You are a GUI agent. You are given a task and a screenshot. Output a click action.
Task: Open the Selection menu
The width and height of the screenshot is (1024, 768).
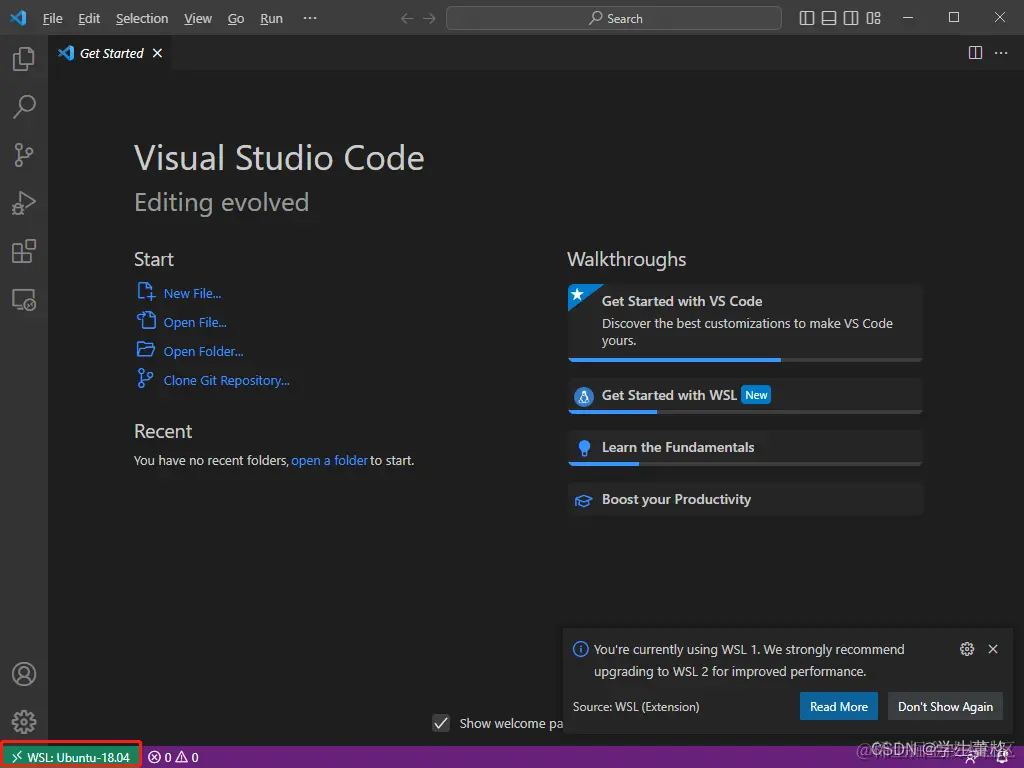pyautogui.click(x=142, y=18)
